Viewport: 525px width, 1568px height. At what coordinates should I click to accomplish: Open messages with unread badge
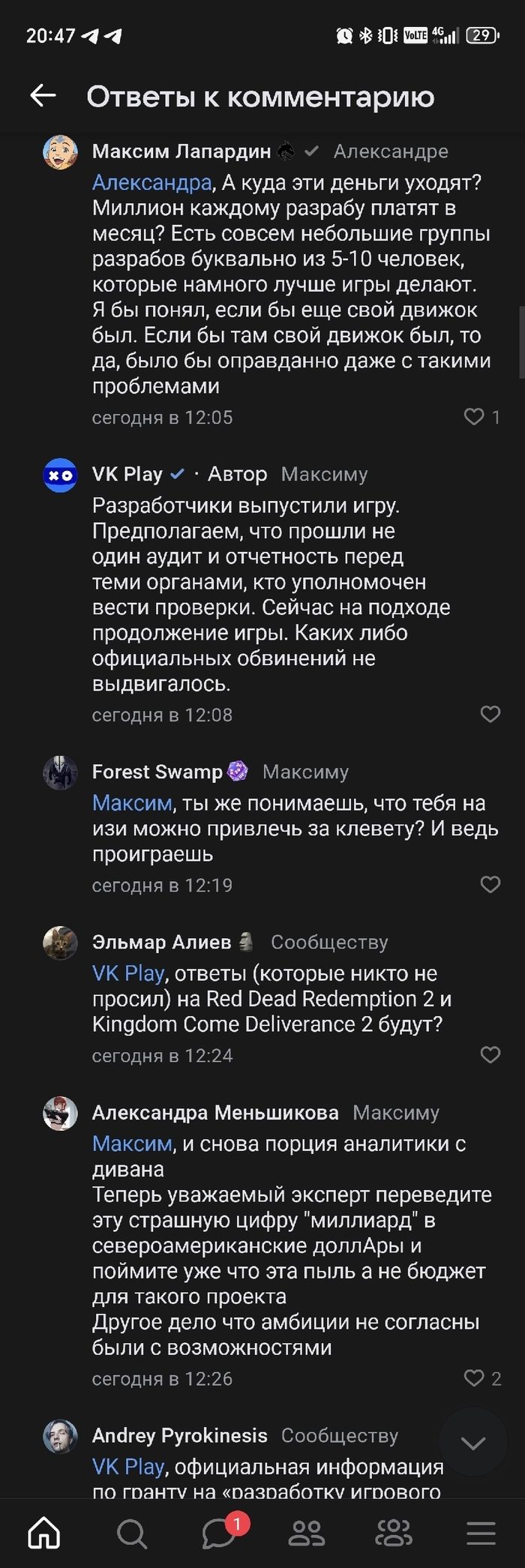pos(219,1534)
